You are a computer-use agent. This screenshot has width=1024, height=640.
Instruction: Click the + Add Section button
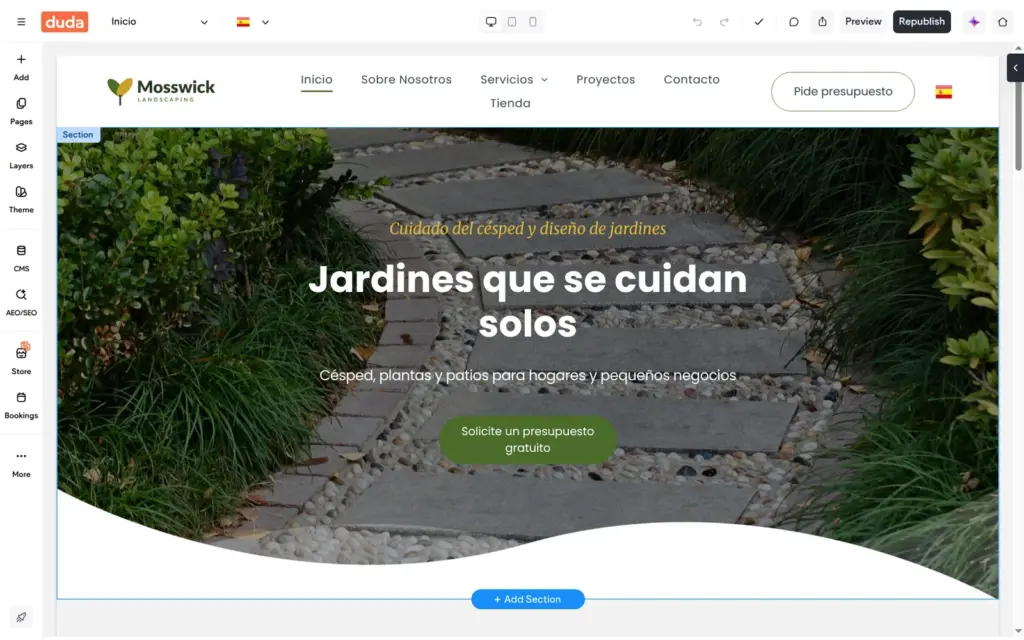[528, 599]
